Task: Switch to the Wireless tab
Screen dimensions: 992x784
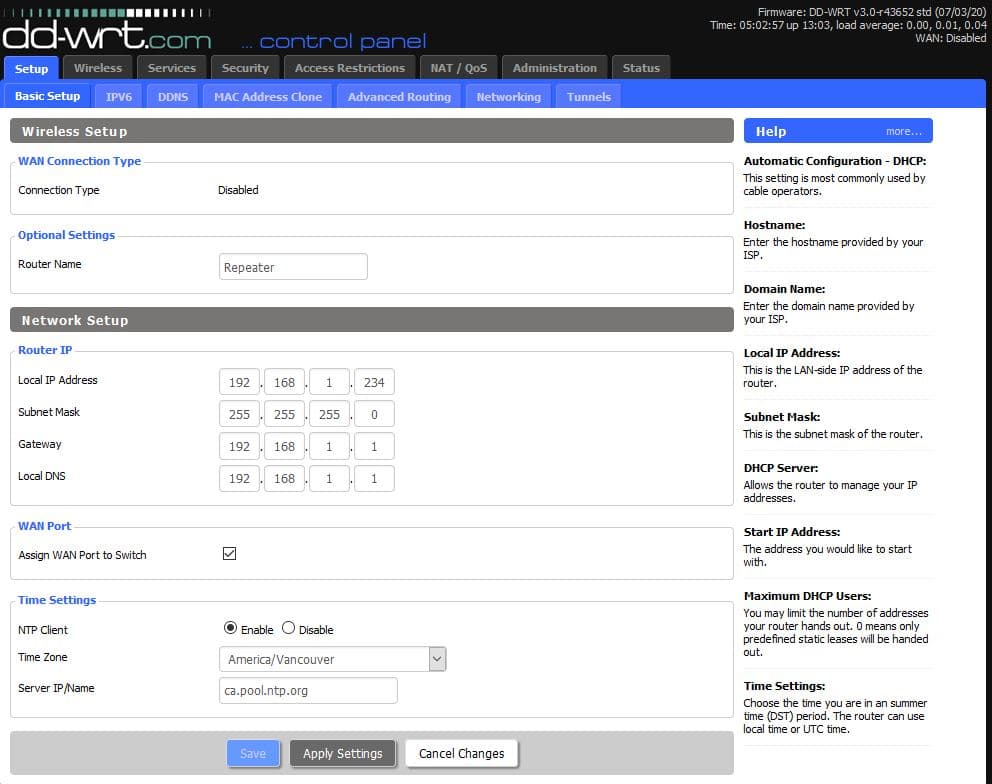Action: 98,68
